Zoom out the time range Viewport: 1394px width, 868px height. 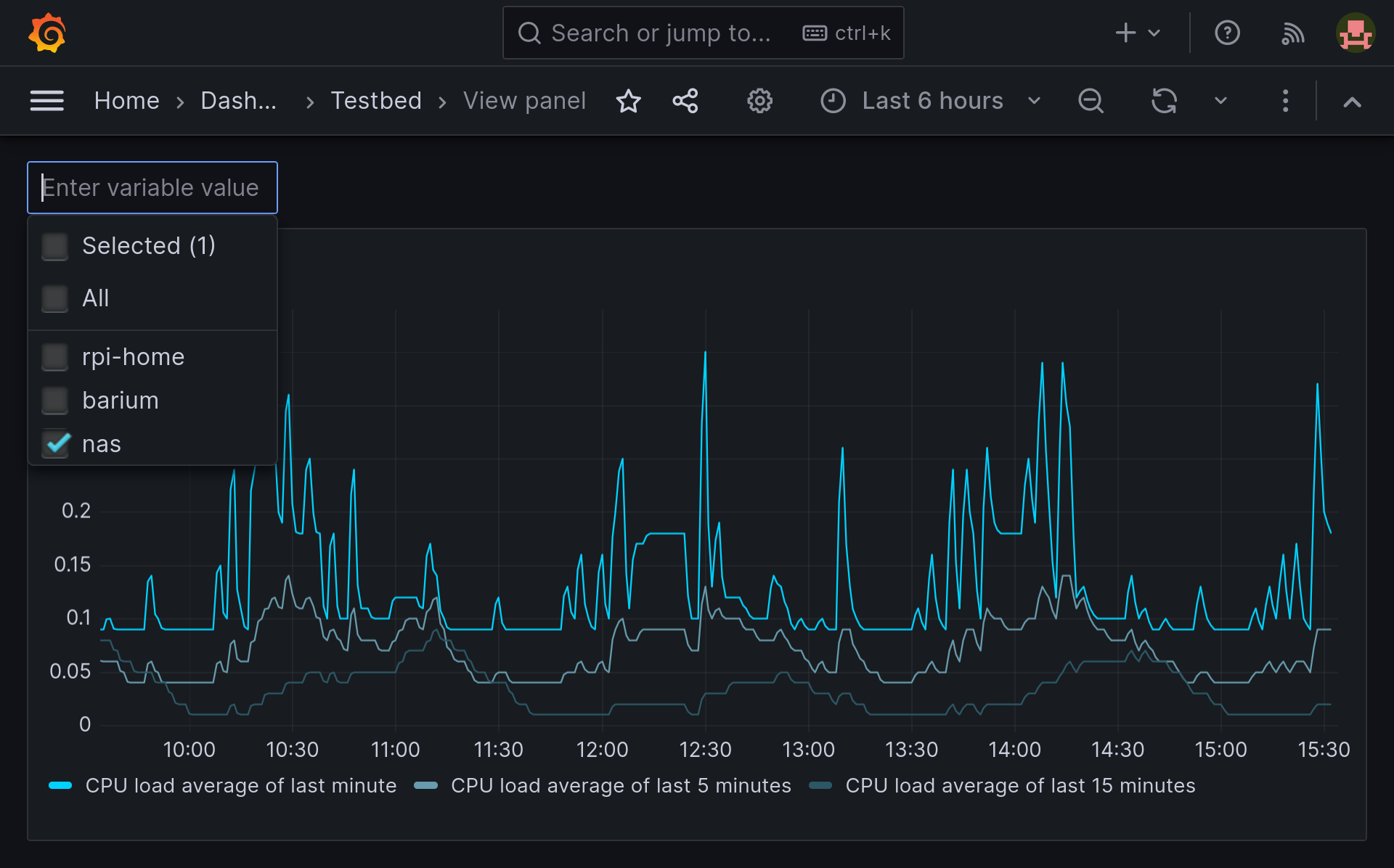[x=1091, y=101]
